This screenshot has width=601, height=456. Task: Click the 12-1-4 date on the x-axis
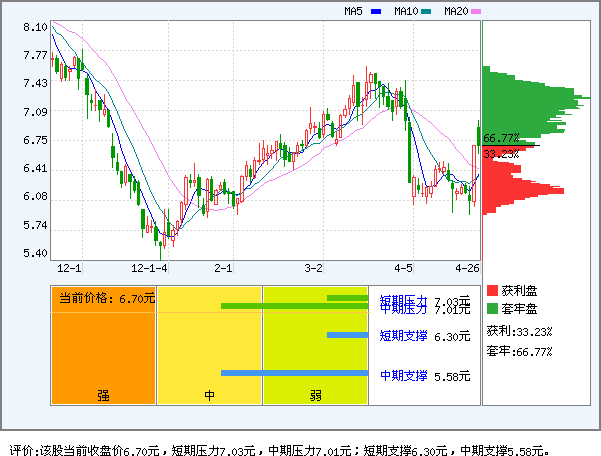pyautogui.click(x=150, y=269)
